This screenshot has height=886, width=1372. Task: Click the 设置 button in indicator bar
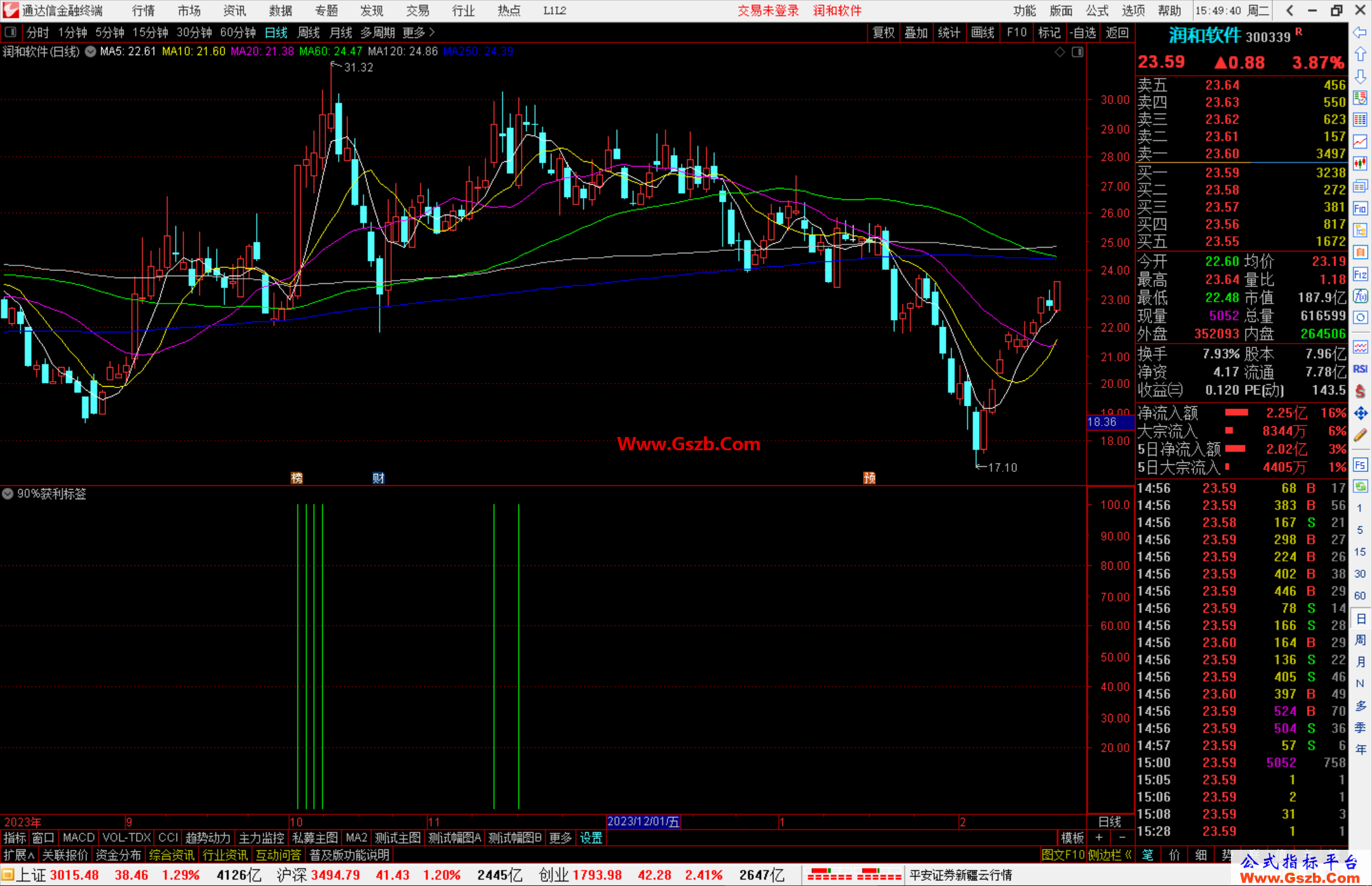point(591,838)
